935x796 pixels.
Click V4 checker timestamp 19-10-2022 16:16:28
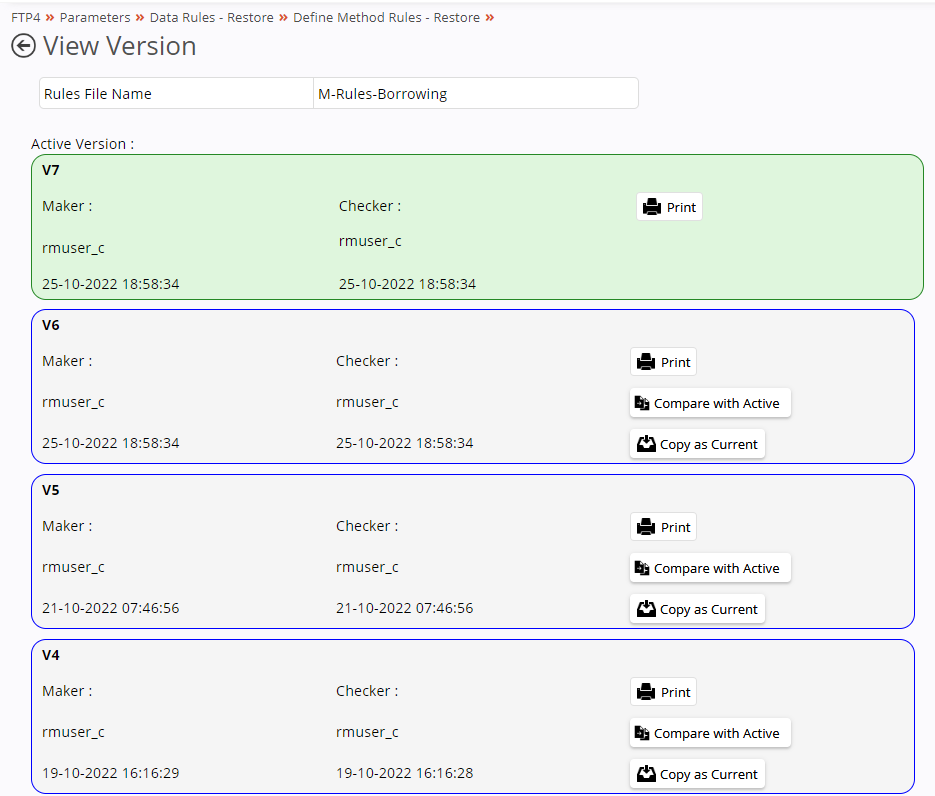(404, 773)
